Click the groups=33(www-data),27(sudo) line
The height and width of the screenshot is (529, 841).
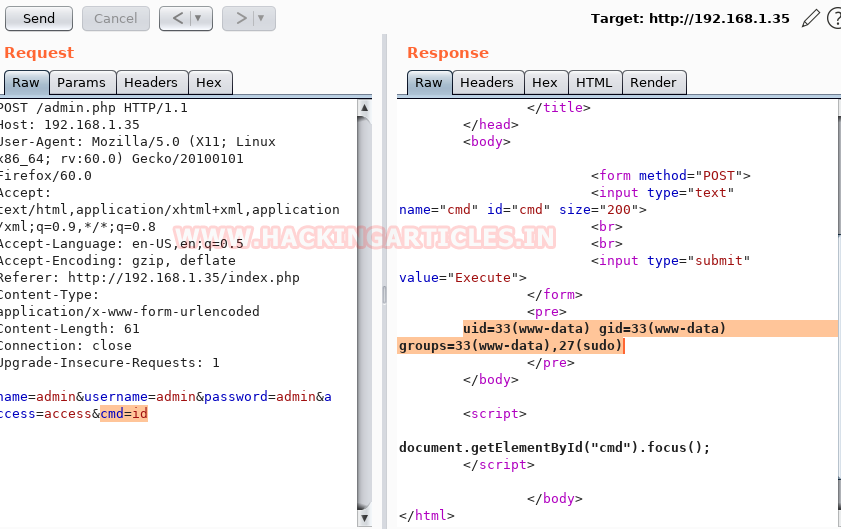pyautogui.click(x=510, y=346)
